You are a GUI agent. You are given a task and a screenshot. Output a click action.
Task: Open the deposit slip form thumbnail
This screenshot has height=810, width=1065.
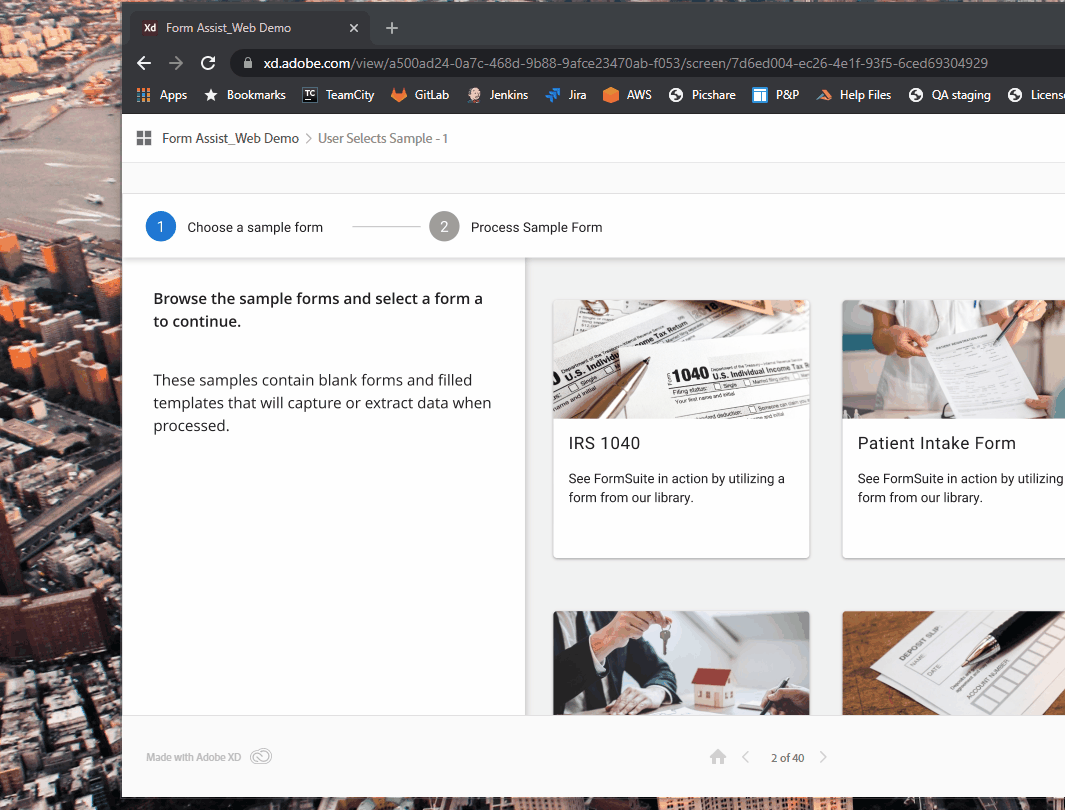click(x=954, y=663)
